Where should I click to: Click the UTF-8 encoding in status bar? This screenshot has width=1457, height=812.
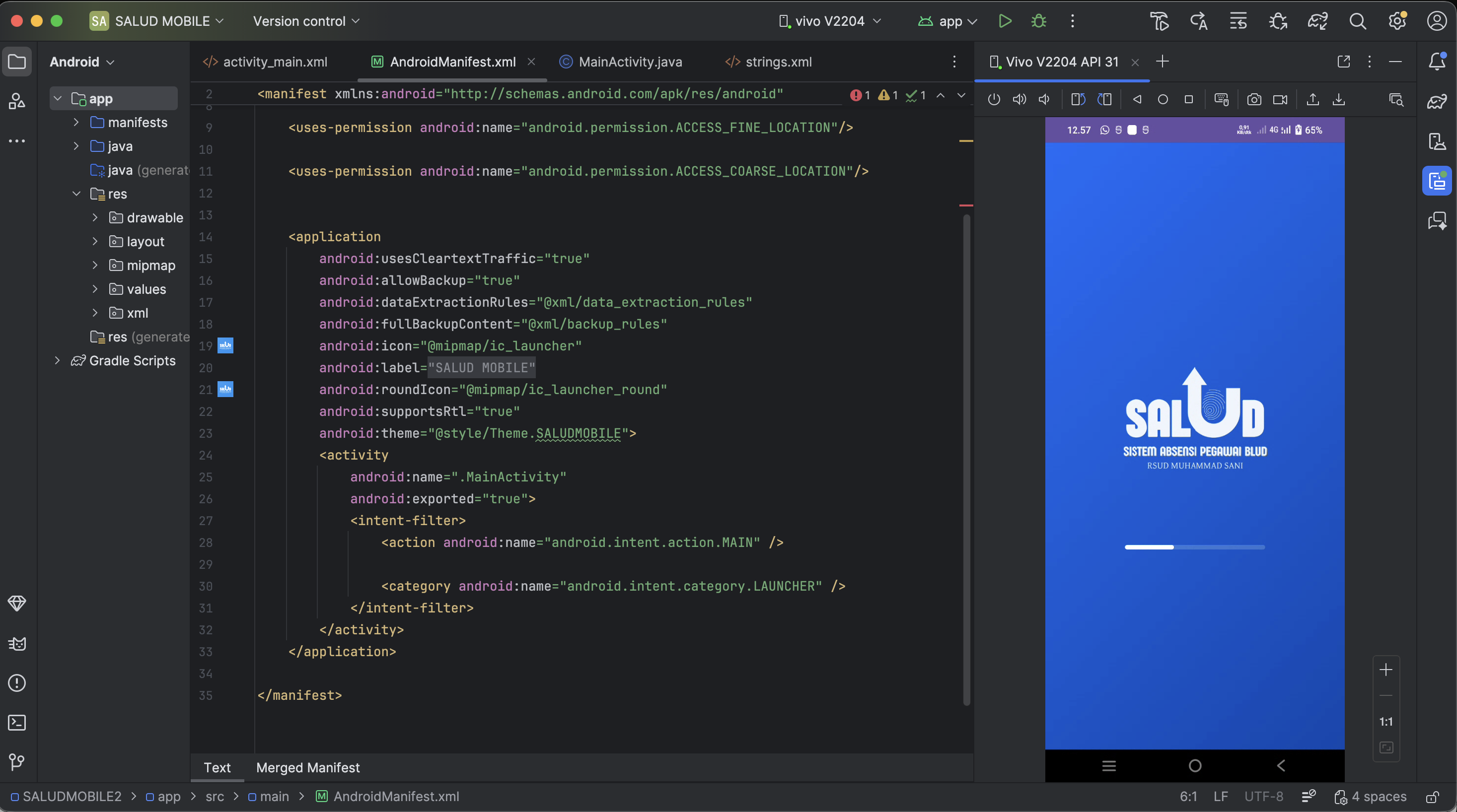pyautogui.click(x=1263, y=797)
